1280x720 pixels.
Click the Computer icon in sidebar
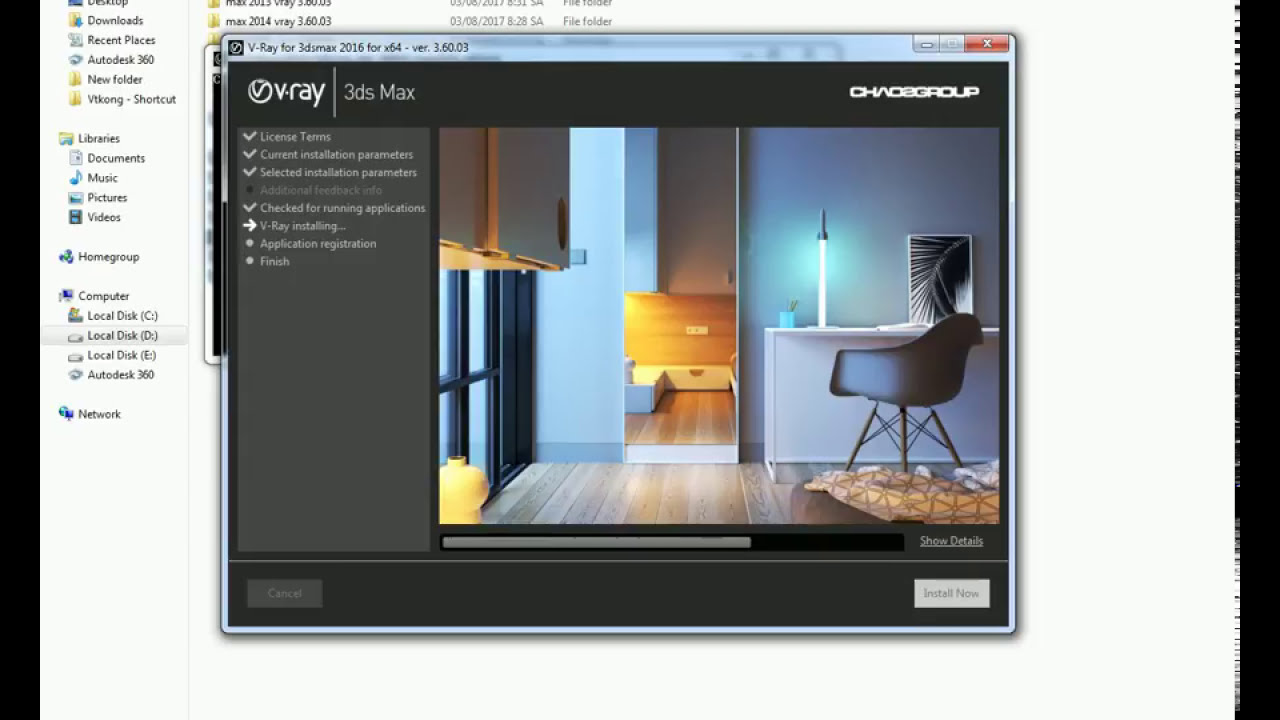pos(66,296)
